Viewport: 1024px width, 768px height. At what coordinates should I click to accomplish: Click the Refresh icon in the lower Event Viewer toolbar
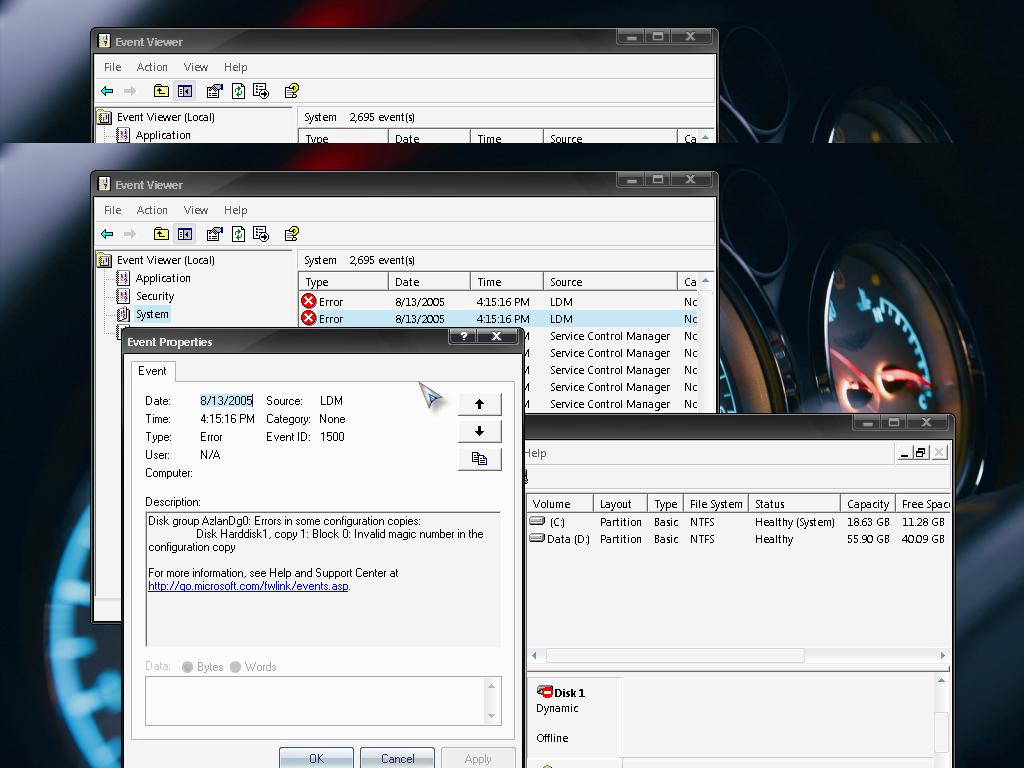238,234
